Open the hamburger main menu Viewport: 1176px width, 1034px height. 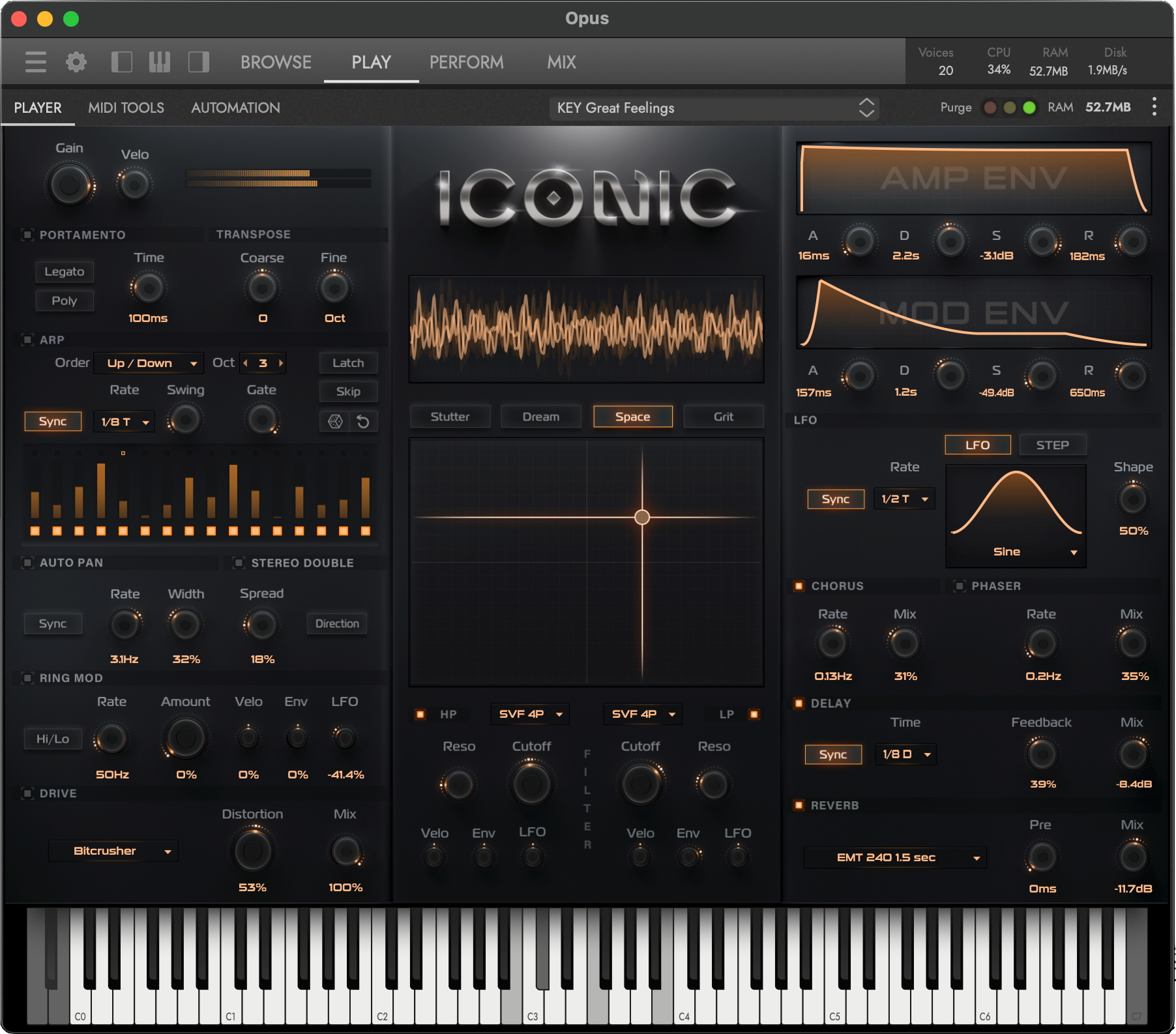coord(36,62)
